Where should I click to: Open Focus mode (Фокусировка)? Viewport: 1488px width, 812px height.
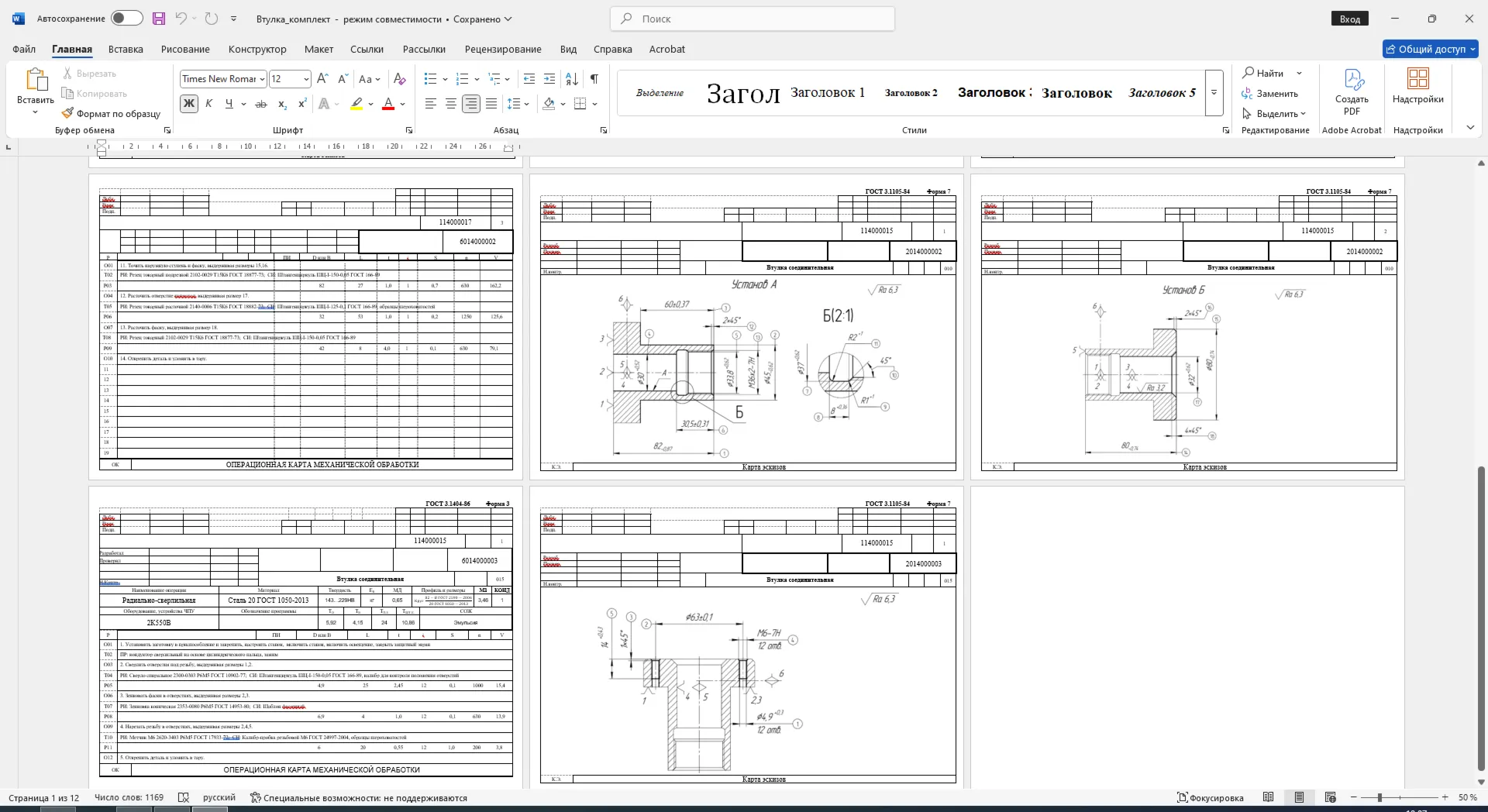[1211, 797]
